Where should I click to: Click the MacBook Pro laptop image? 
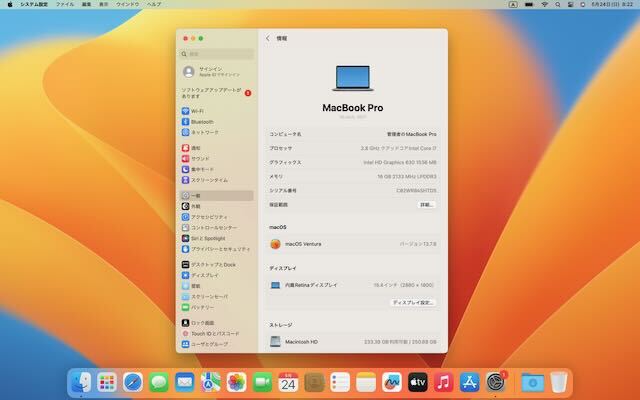coord(353,78)
